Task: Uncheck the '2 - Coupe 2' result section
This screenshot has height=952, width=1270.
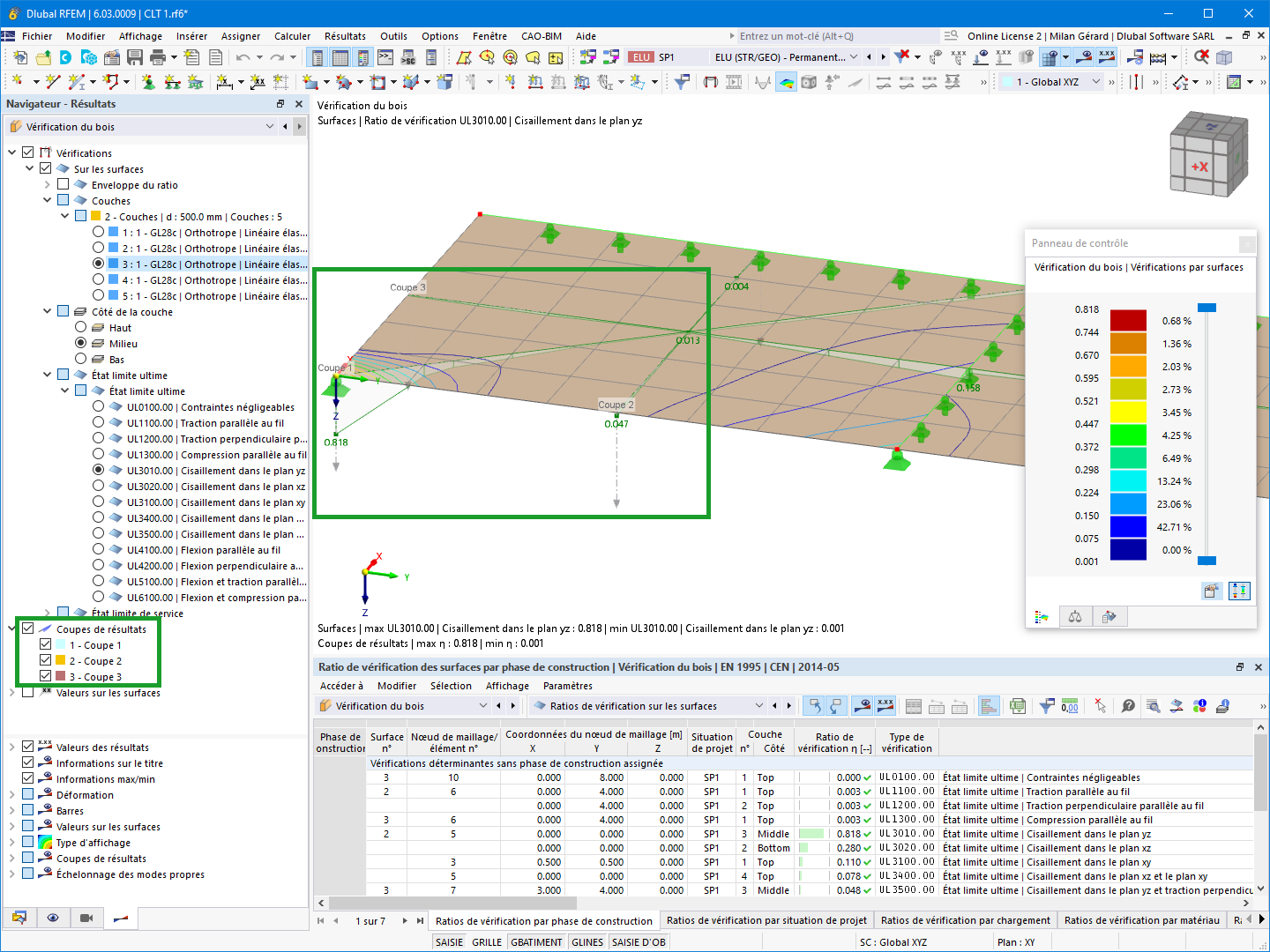Action: pyautogui.click(x=46, y=660)
